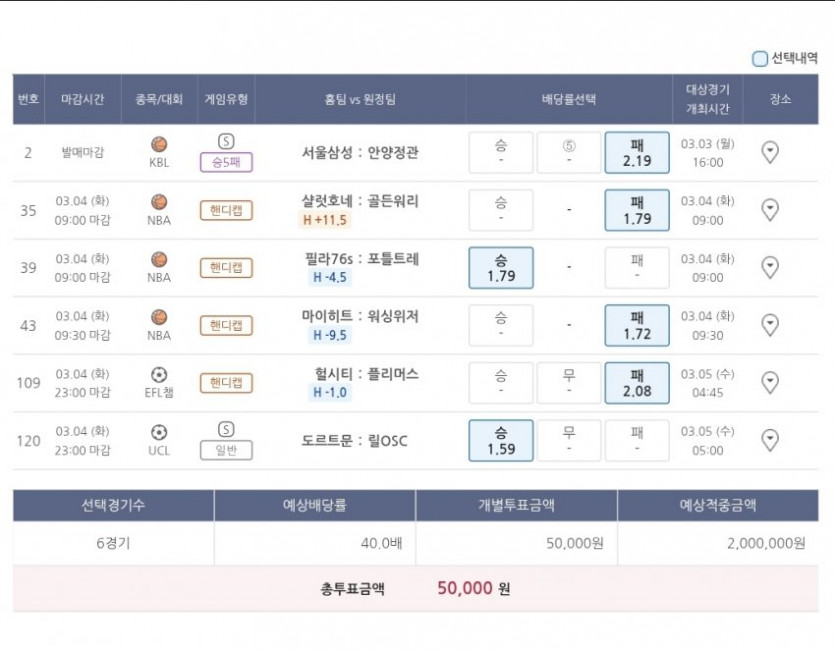Click EFL챔 soccer ball icon
This screenshot has height=652, width=835.
(x=159, y=374)
